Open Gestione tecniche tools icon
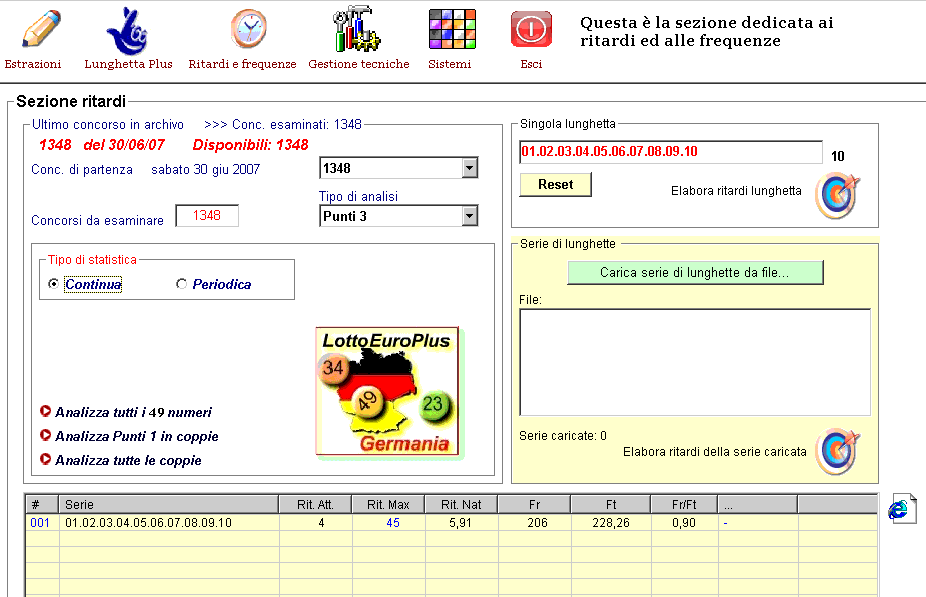Screen dimensions: 926x597 [357, 28]
